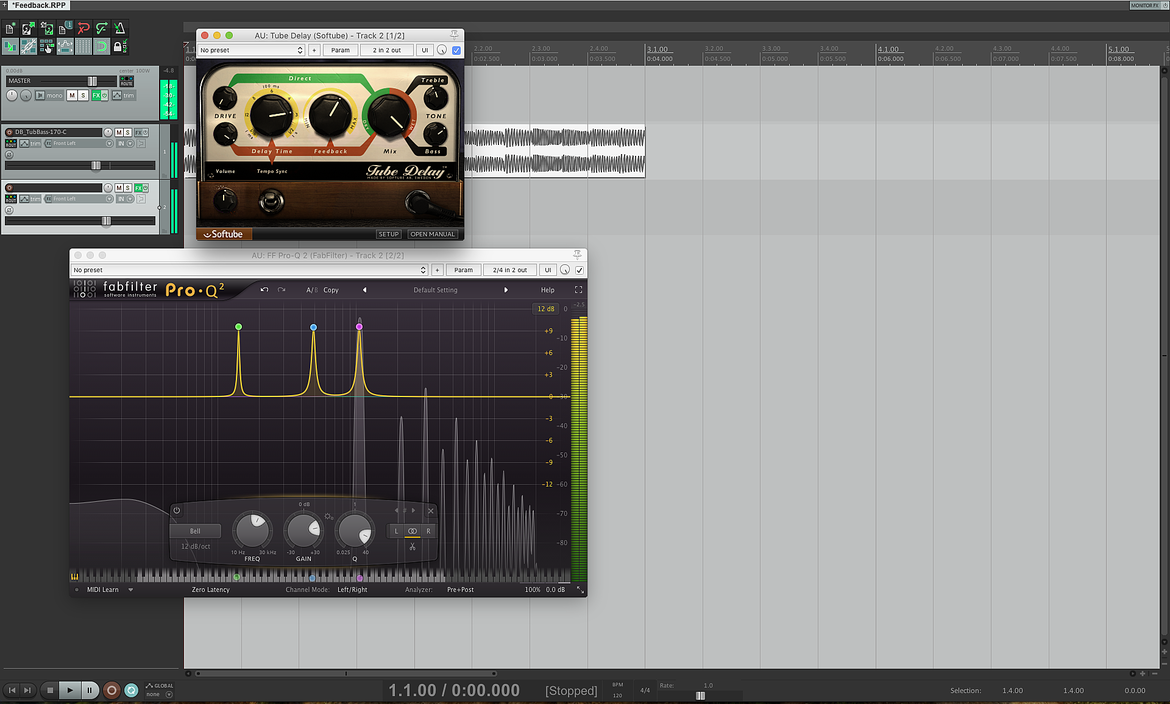Viewport: 1170px width, 704px height.
Task: Click the Save Project toolbar icon
Action: tap(47, 28)
